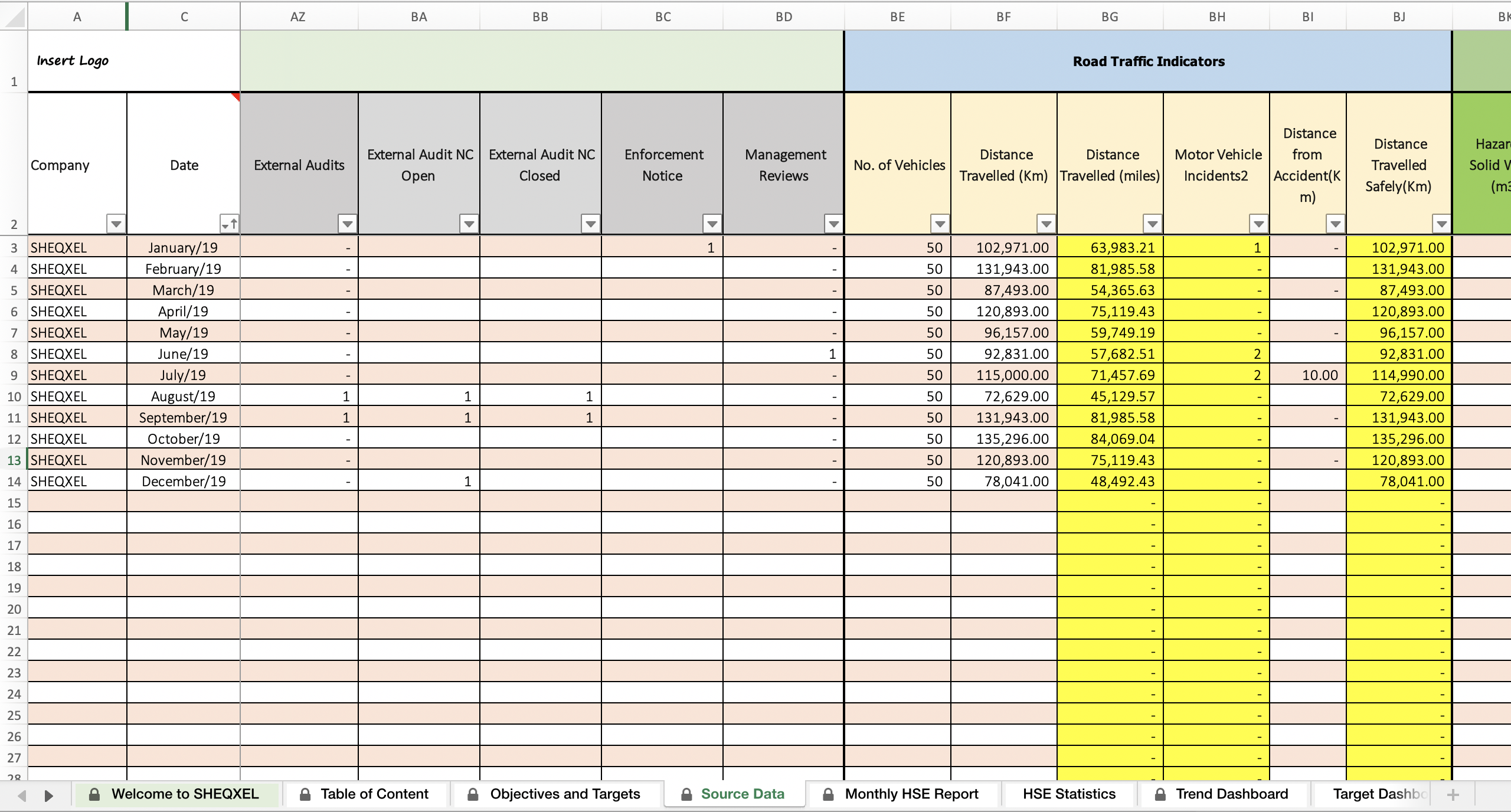Viewport: 1511px width, 812px height.
Task: Click the lock icon on Table of Content tab
Action: pos(306,794)
